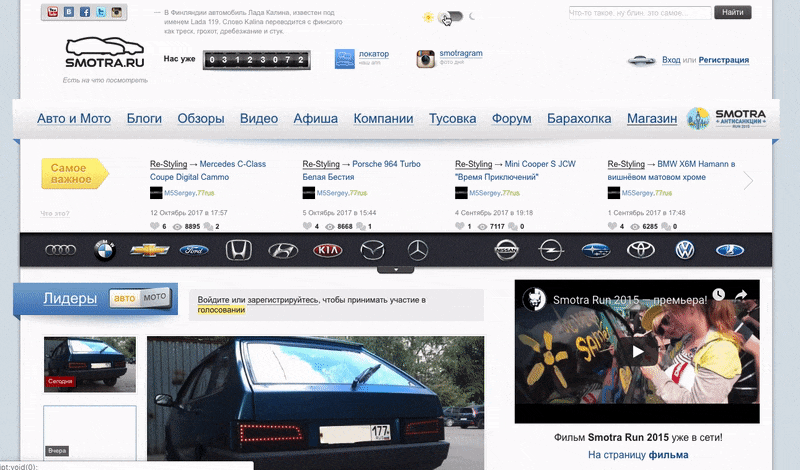800x470 pixels.
Task: Click the Вход login link
Action: click(671, 60)
